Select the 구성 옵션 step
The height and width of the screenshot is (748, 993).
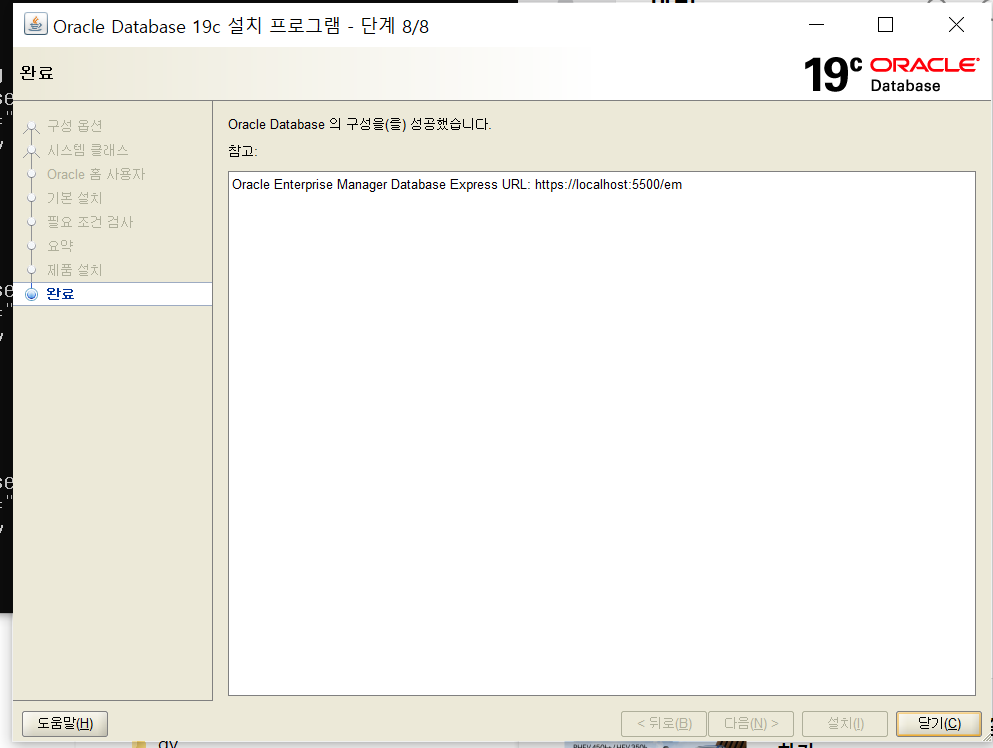(75, 126)
